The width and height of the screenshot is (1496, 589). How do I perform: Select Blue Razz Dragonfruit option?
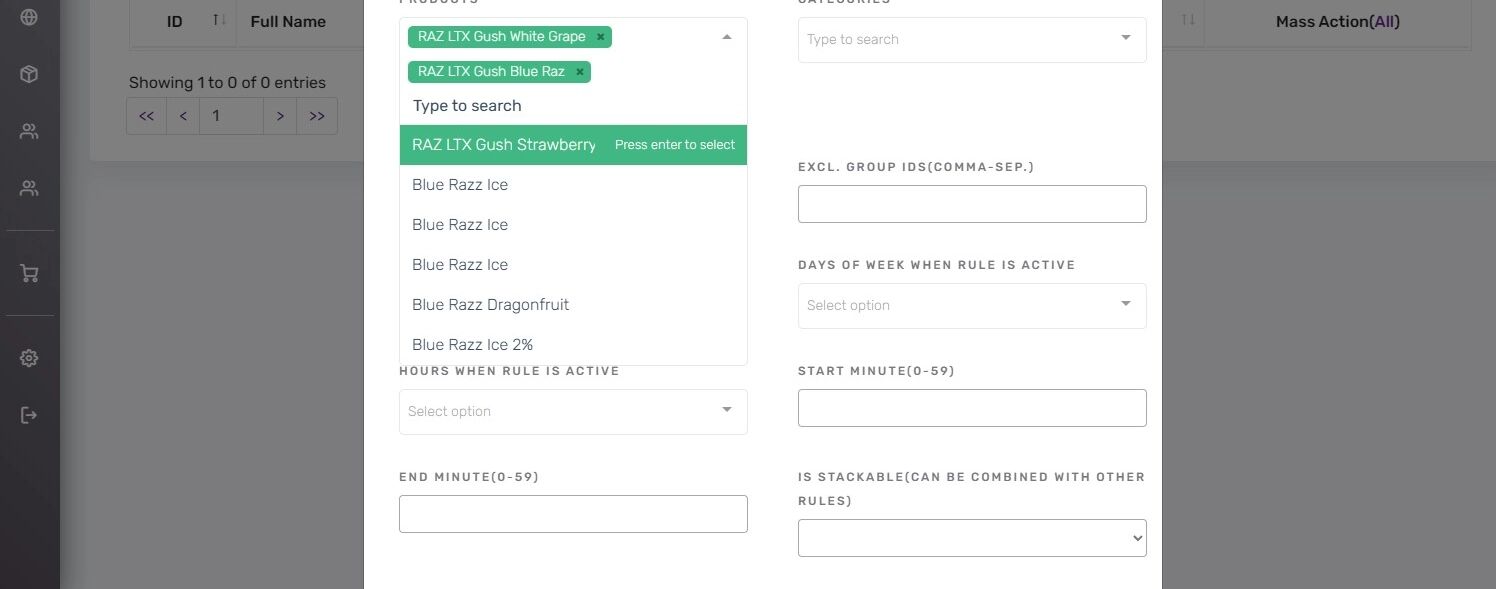pyautogui.click(x=573, y=305)
